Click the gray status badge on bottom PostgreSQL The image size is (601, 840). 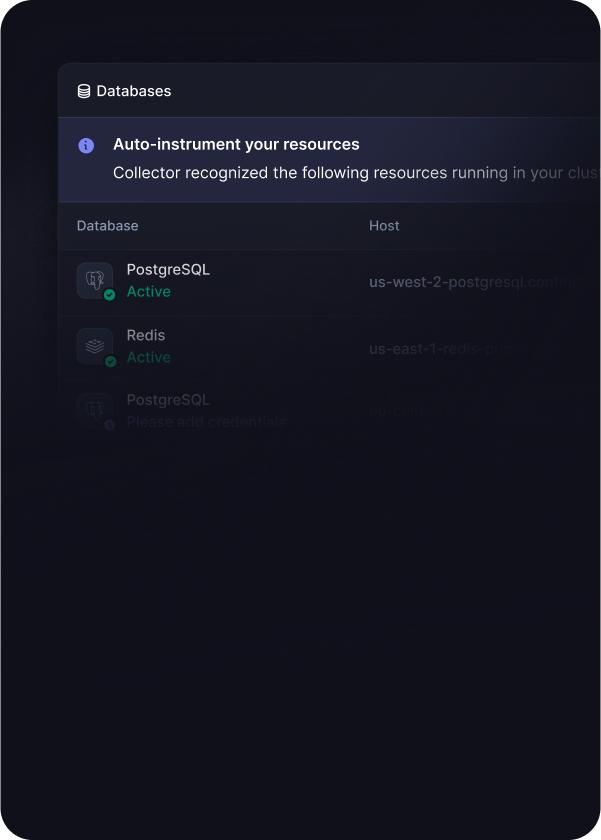click(x=110, y=425)
